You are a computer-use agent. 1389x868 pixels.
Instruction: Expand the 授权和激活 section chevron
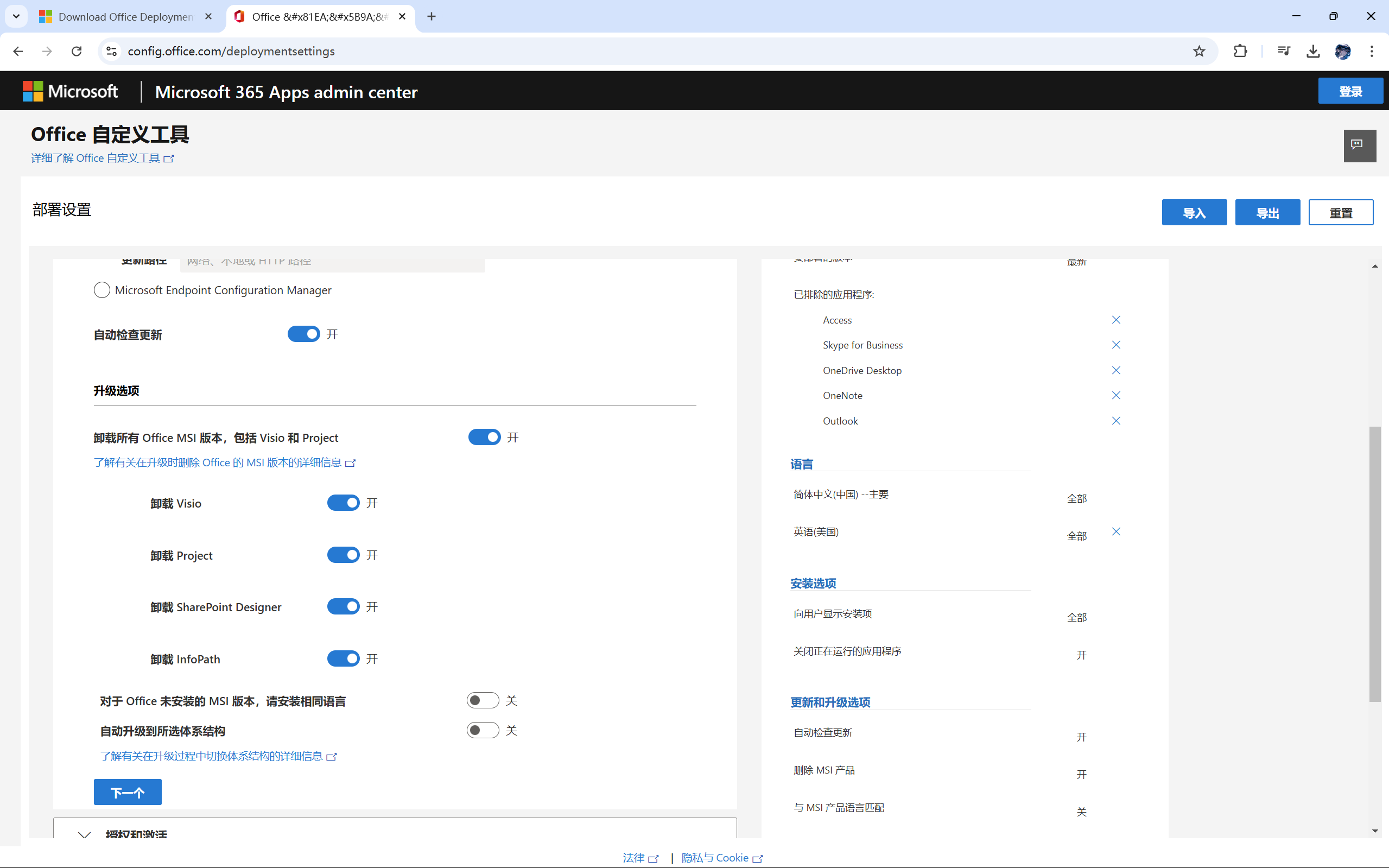(x=84, y=834)
